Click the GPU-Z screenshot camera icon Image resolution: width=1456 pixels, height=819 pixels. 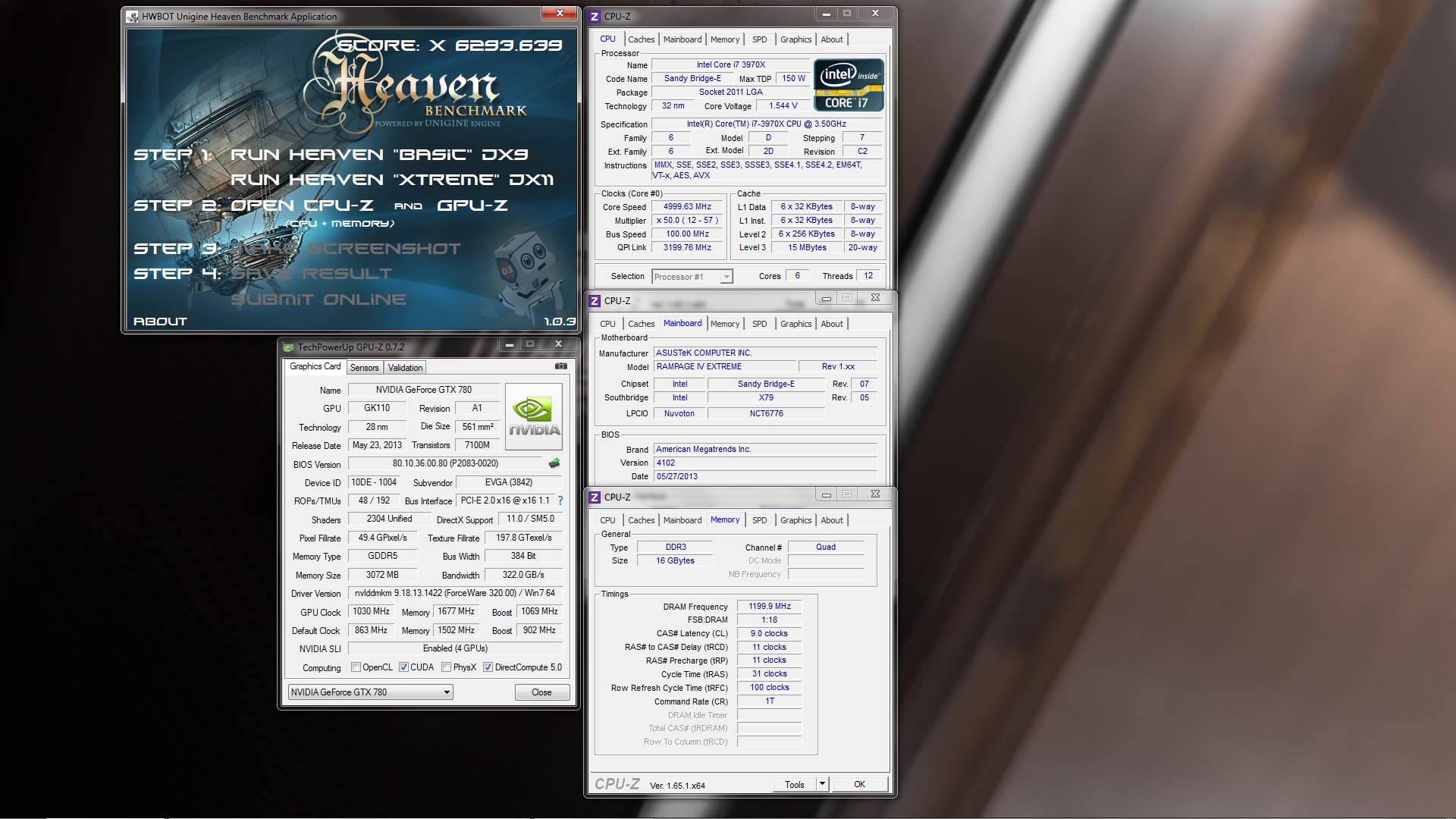point(561,366)
